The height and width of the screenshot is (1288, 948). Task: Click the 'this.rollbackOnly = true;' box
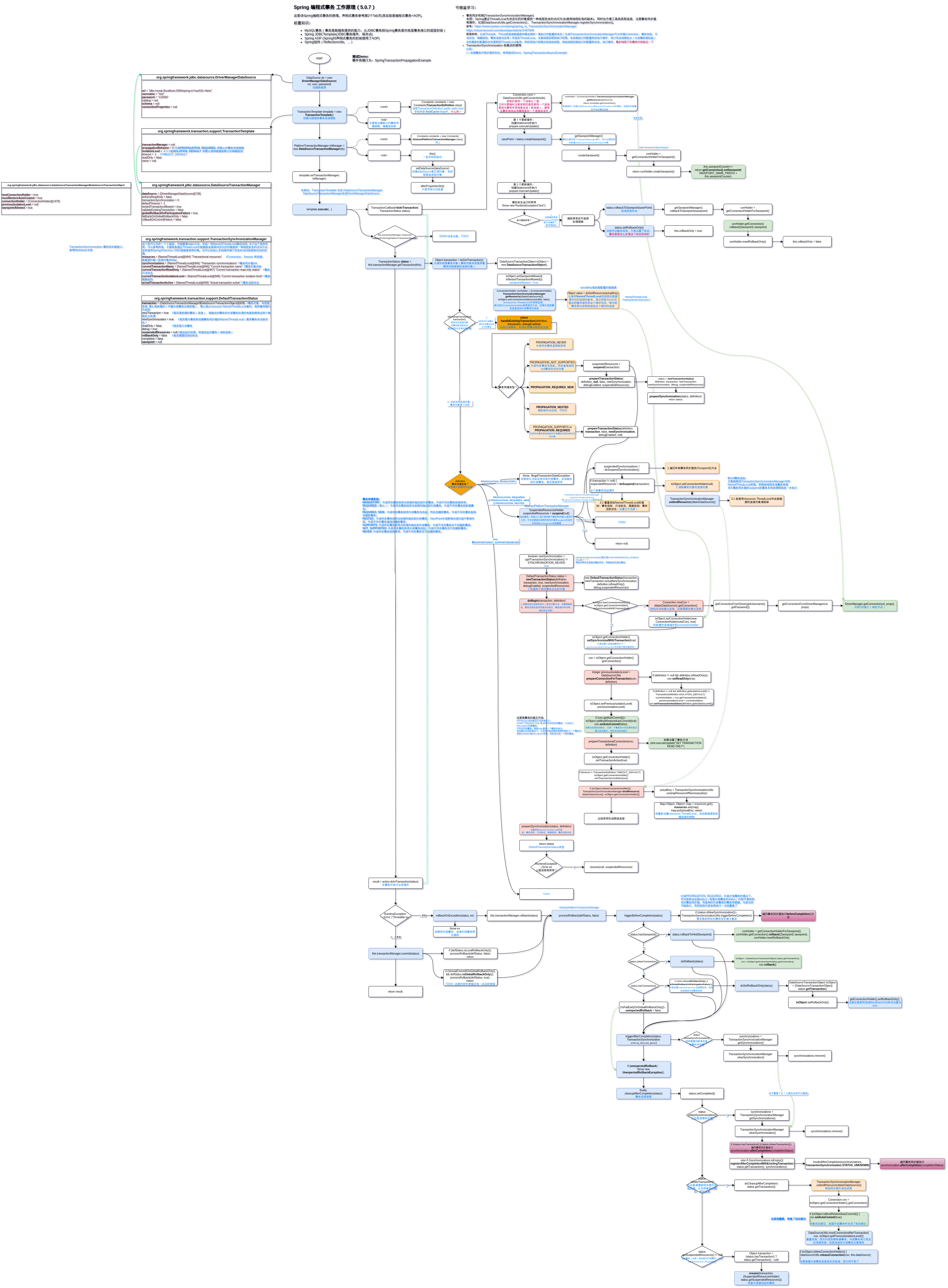[x=688, y=231]
